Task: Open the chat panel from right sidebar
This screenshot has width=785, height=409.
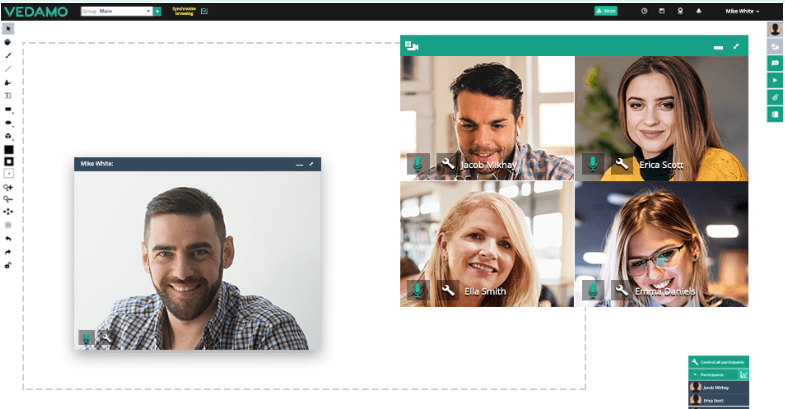Action: tap(775, 63)
